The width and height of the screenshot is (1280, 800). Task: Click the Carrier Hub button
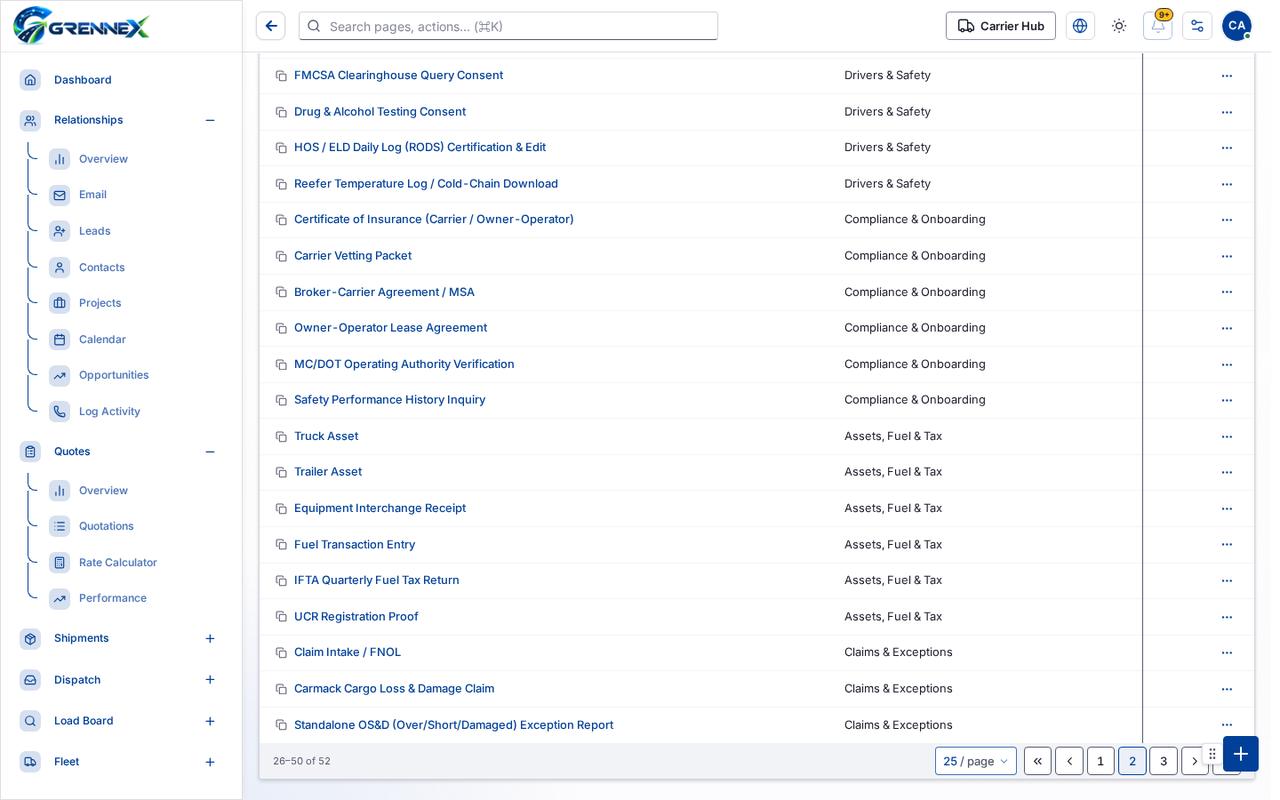point(1001,26)
